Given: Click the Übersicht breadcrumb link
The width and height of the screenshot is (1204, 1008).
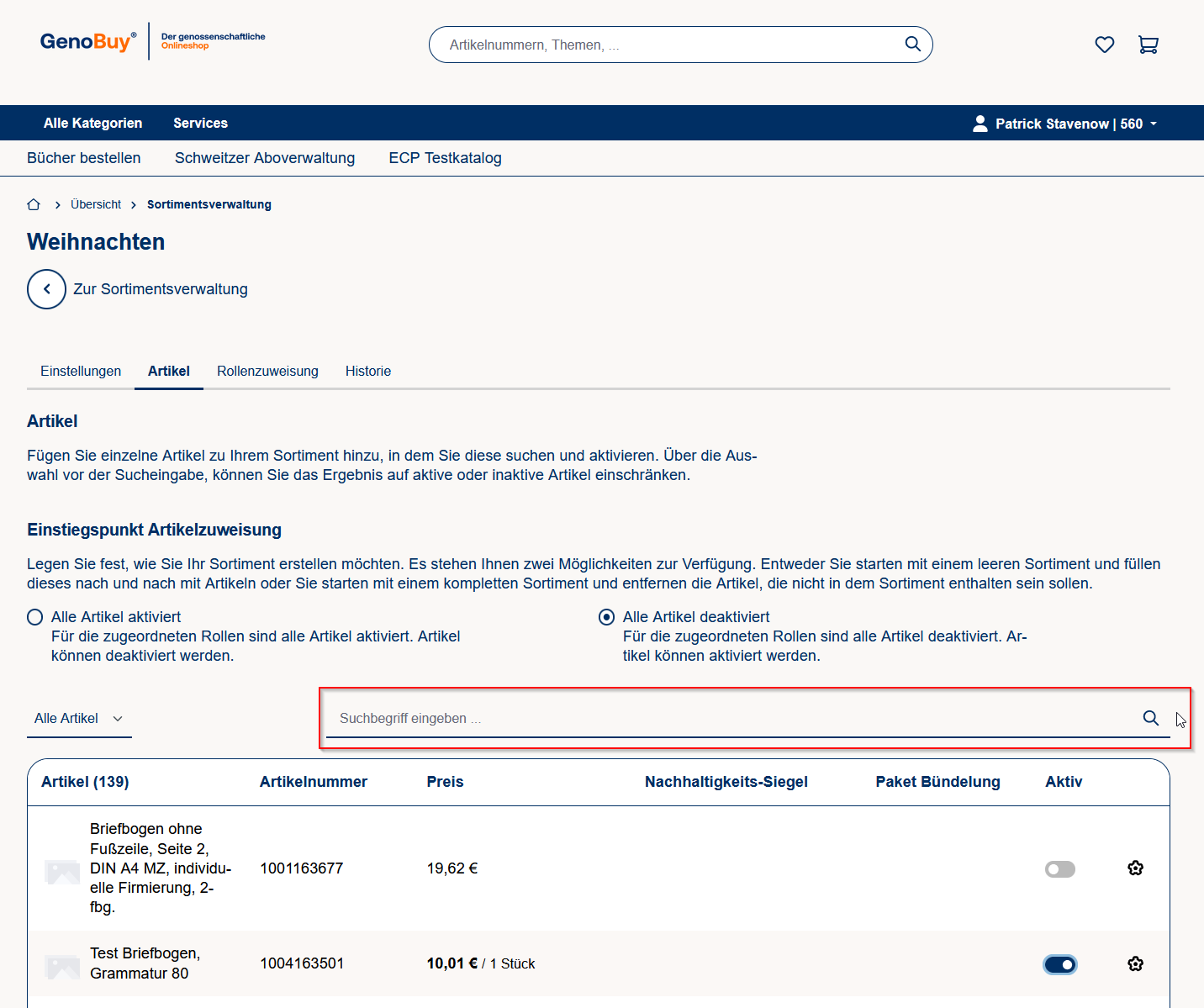Looking at the screenshot, I should [x=96, y=204].
